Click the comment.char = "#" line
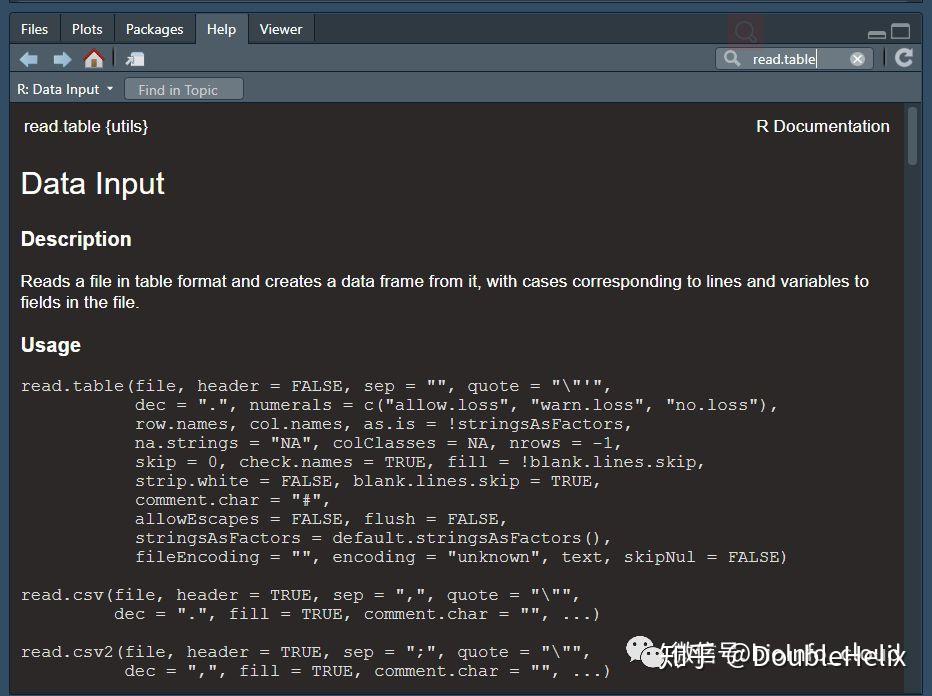This screenshot has height=696, width=932. click(x=232, y=500)
